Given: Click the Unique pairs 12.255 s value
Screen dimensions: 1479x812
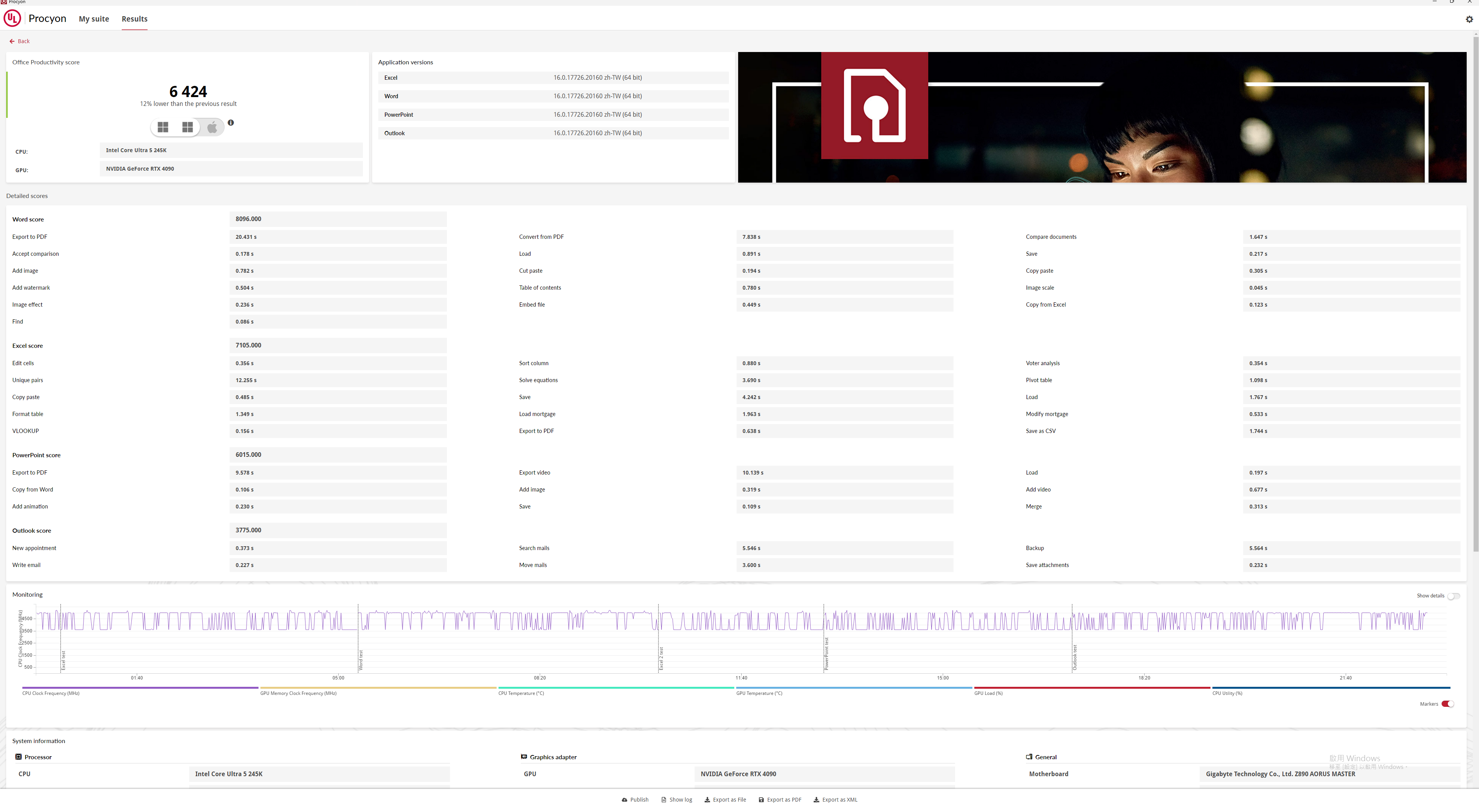Looking at the screenshot, I should click(338, 380).
